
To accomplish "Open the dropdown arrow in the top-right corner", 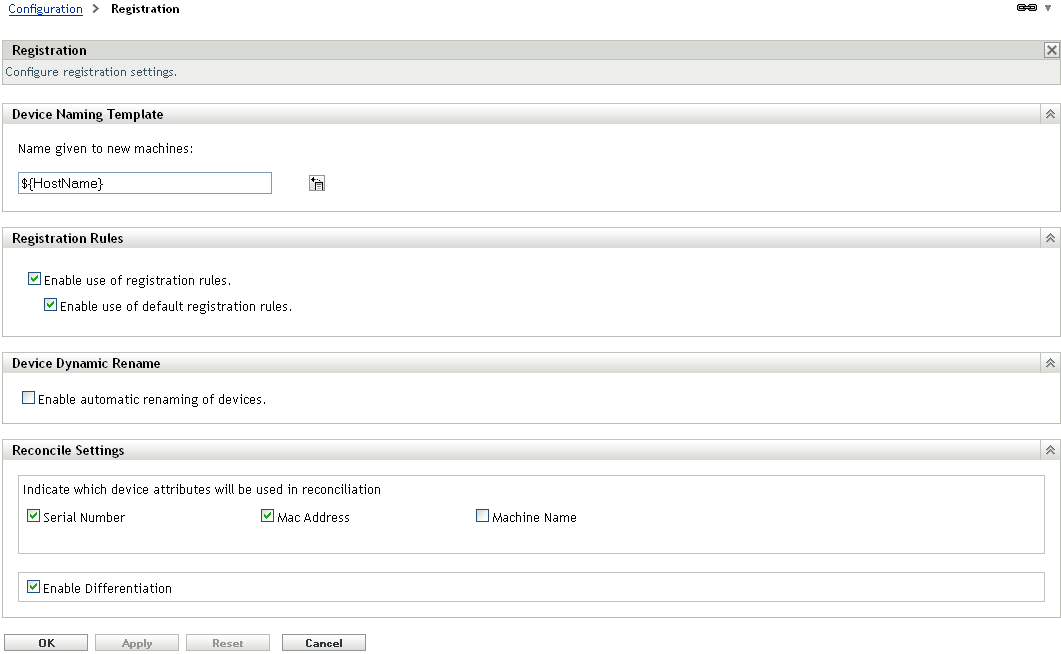I will 1046,9.
